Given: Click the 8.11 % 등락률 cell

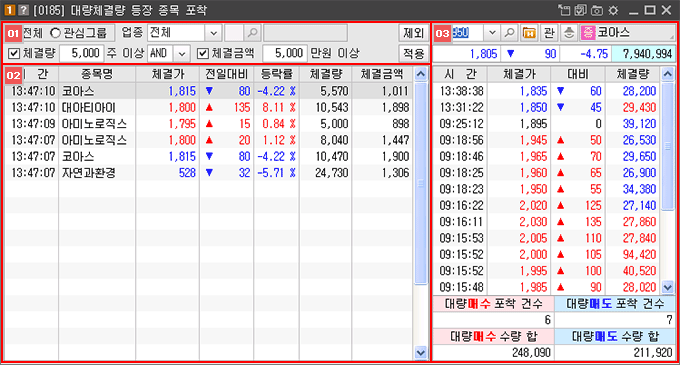Looking at the screenshot, I should (x=277, y=108).
